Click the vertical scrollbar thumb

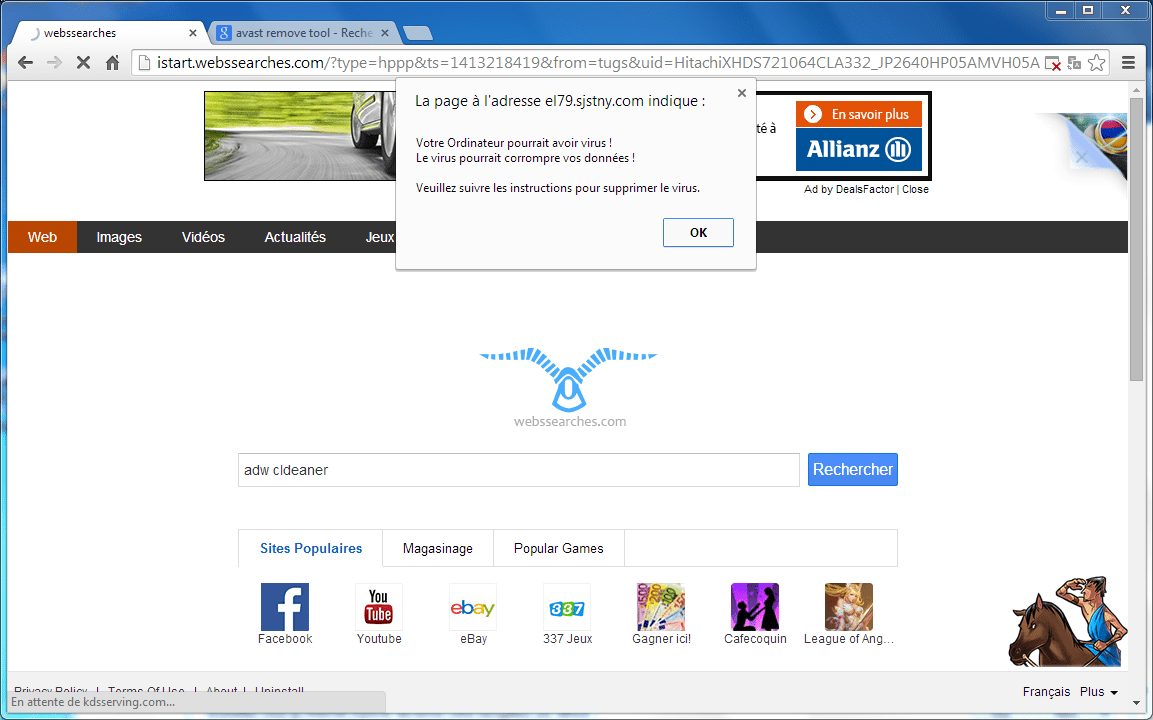point(1136,238)
